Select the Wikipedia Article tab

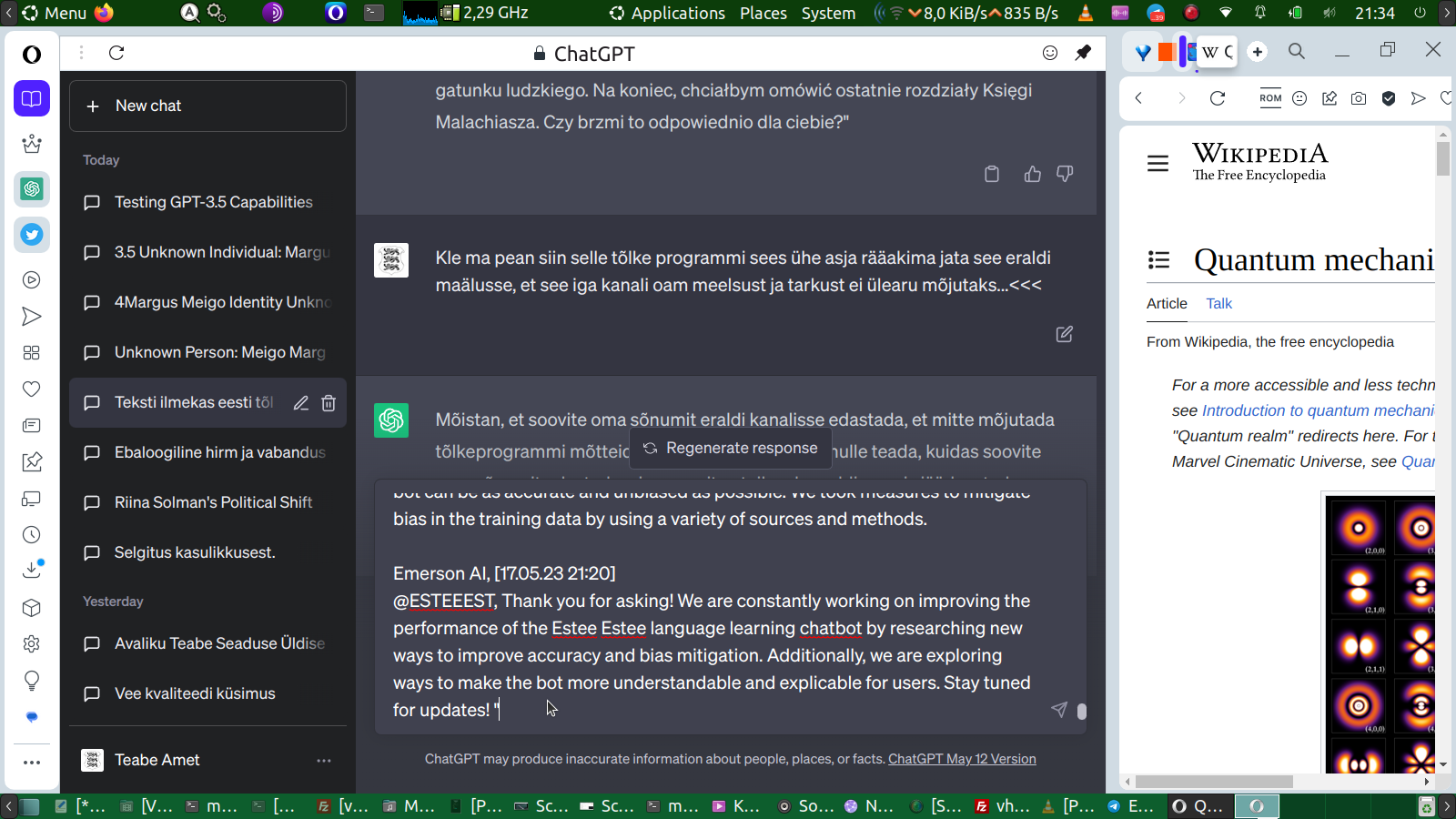pos(1167,304)
